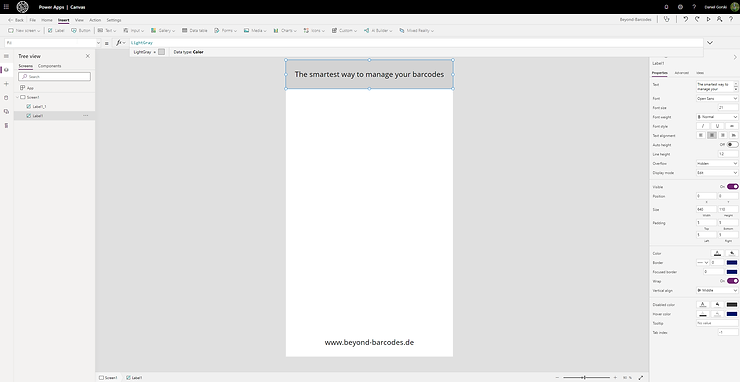Apply italic font style

703,126
